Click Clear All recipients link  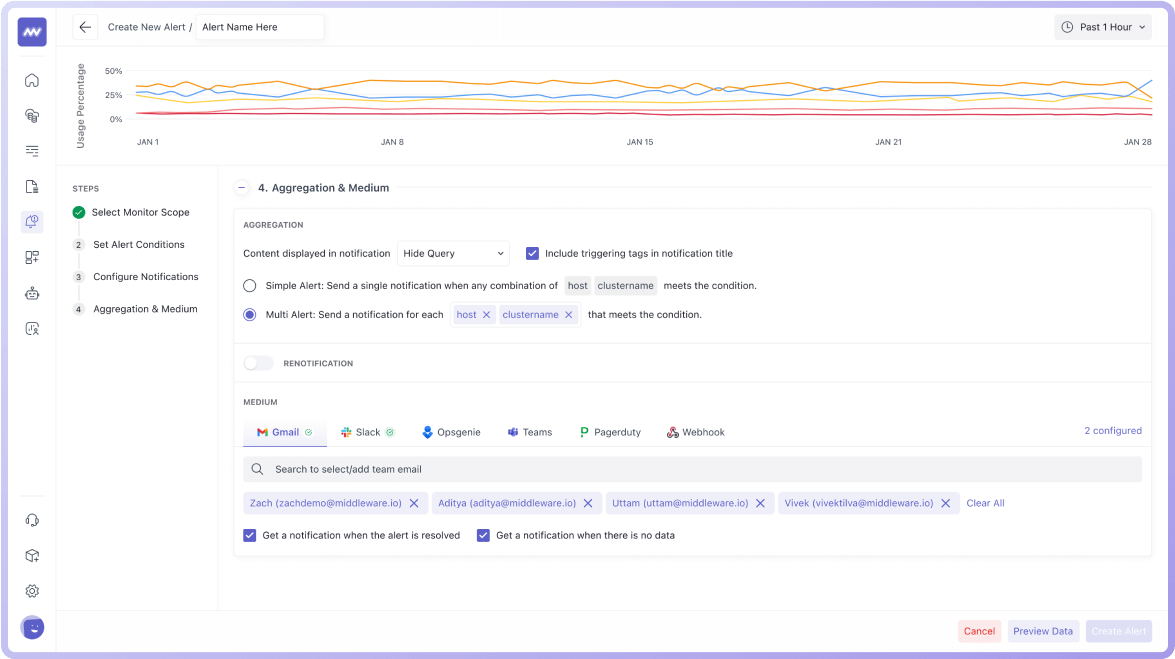coord(985,503)
